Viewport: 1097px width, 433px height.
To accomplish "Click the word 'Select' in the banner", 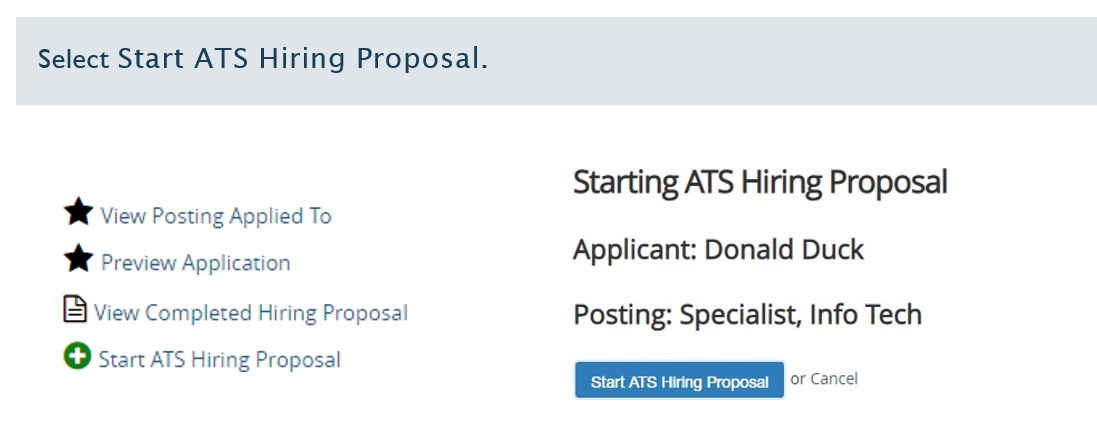I will coord(73,60).
